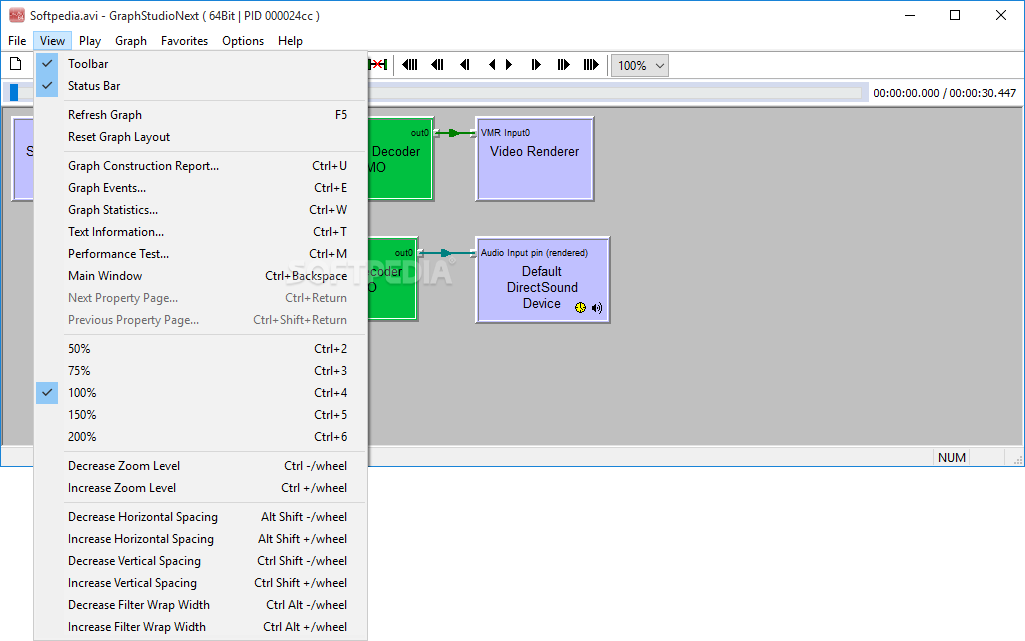Click the double-bar step forward button
The height and width of the screenshot is (641, 1025).
(563, 65)
